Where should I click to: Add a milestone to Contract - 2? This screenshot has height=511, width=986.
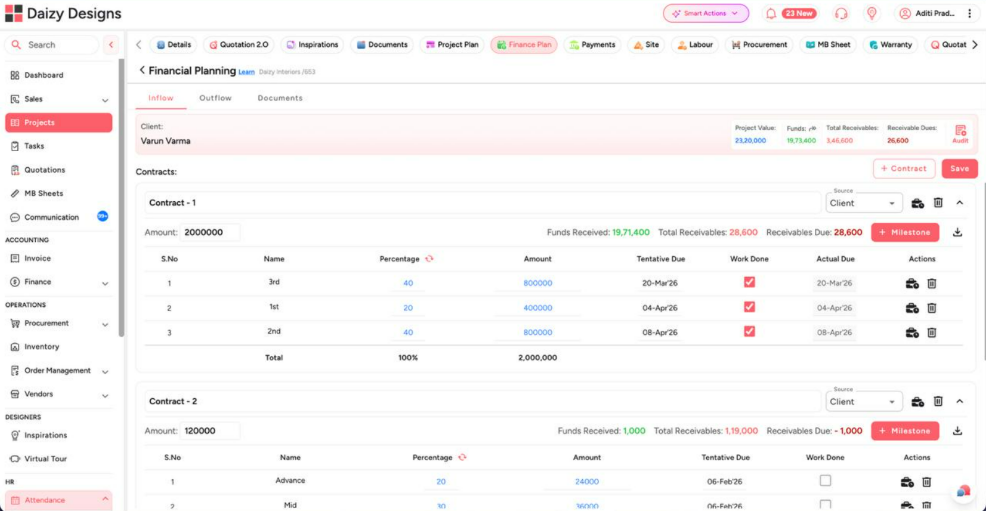click(905, 431)
